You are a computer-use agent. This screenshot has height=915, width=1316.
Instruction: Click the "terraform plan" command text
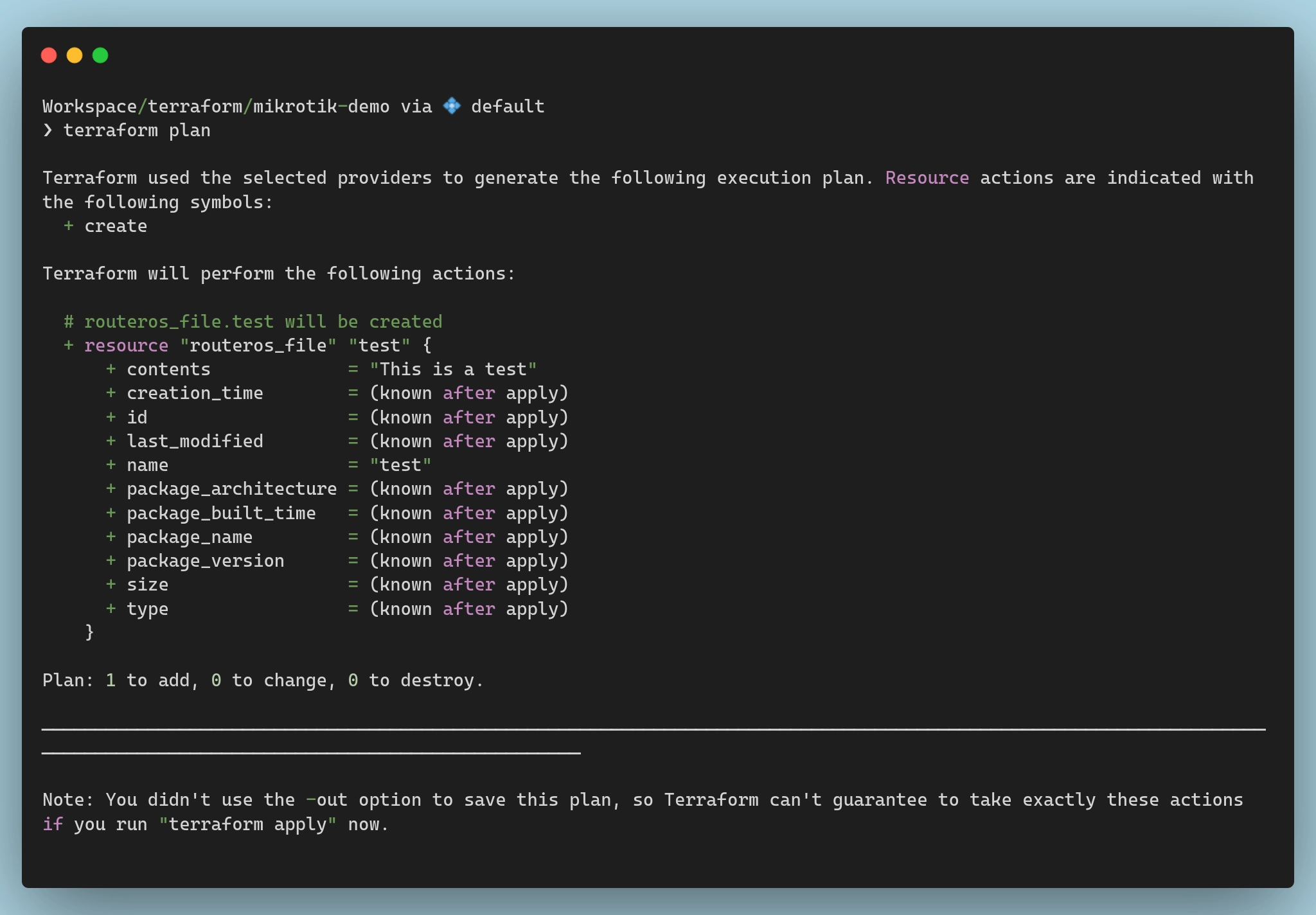137,130
